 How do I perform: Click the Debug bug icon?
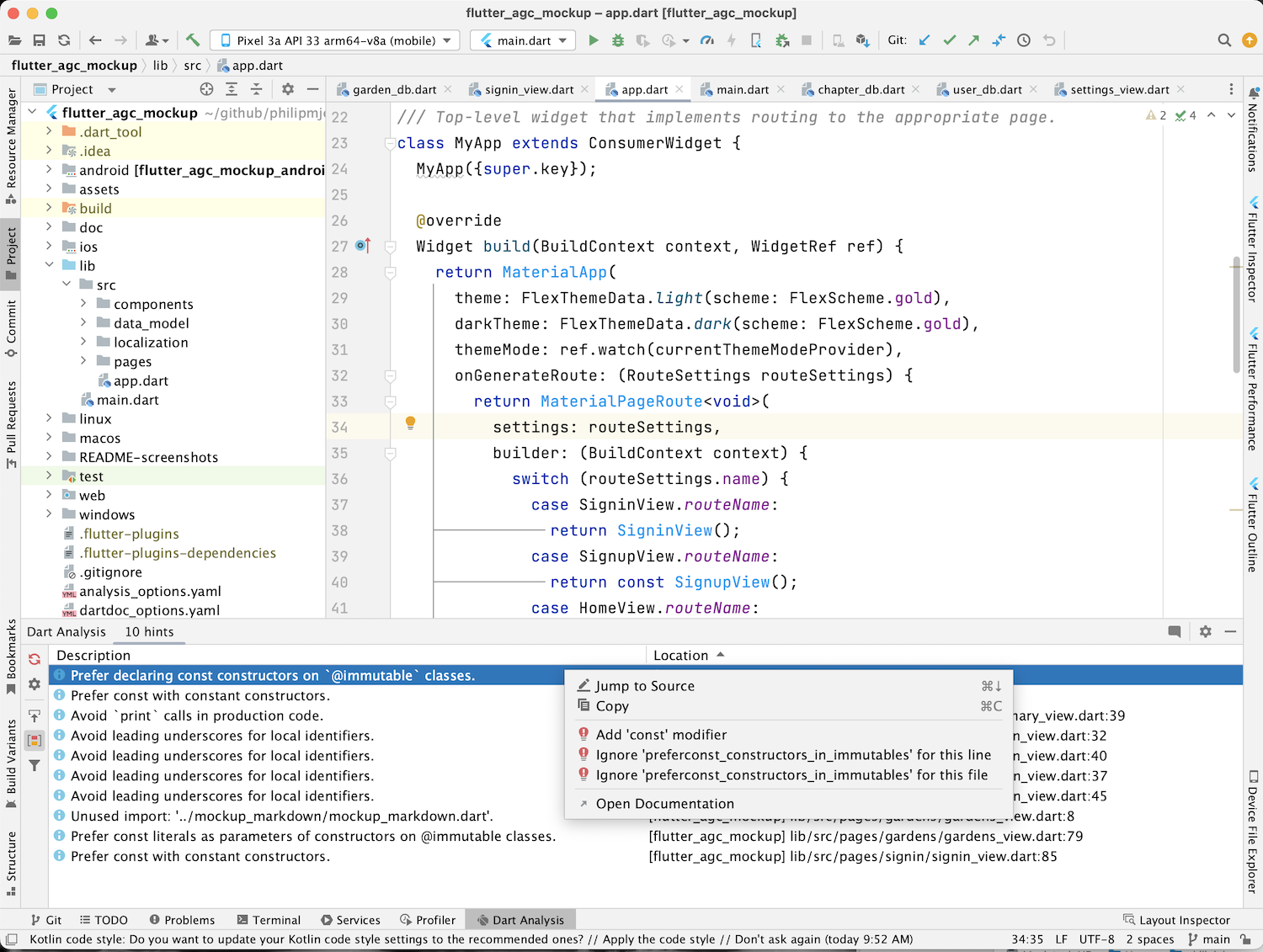[x=618, y=40]
